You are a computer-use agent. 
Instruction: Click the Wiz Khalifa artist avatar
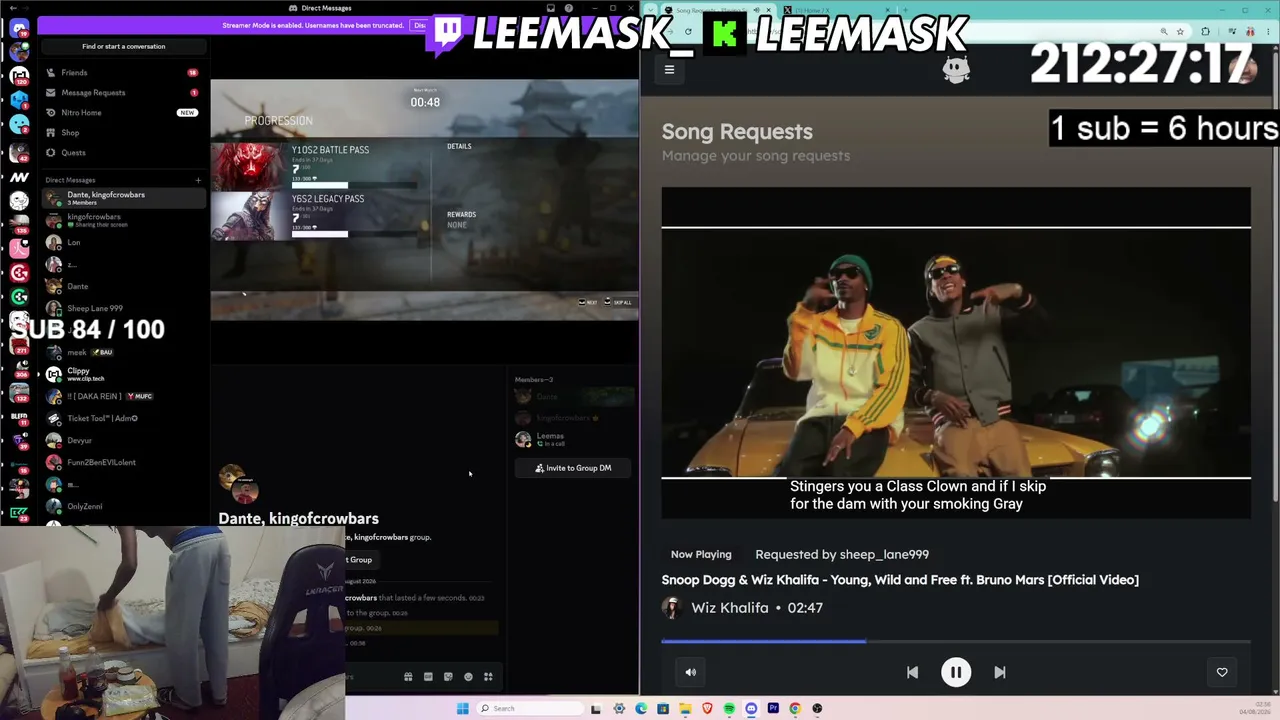[672, 608]
